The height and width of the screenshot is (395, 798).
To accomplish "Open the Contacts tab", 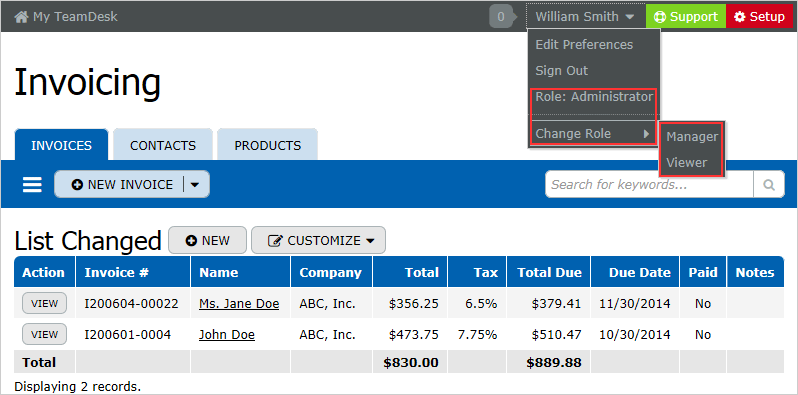I will [163, 146].
